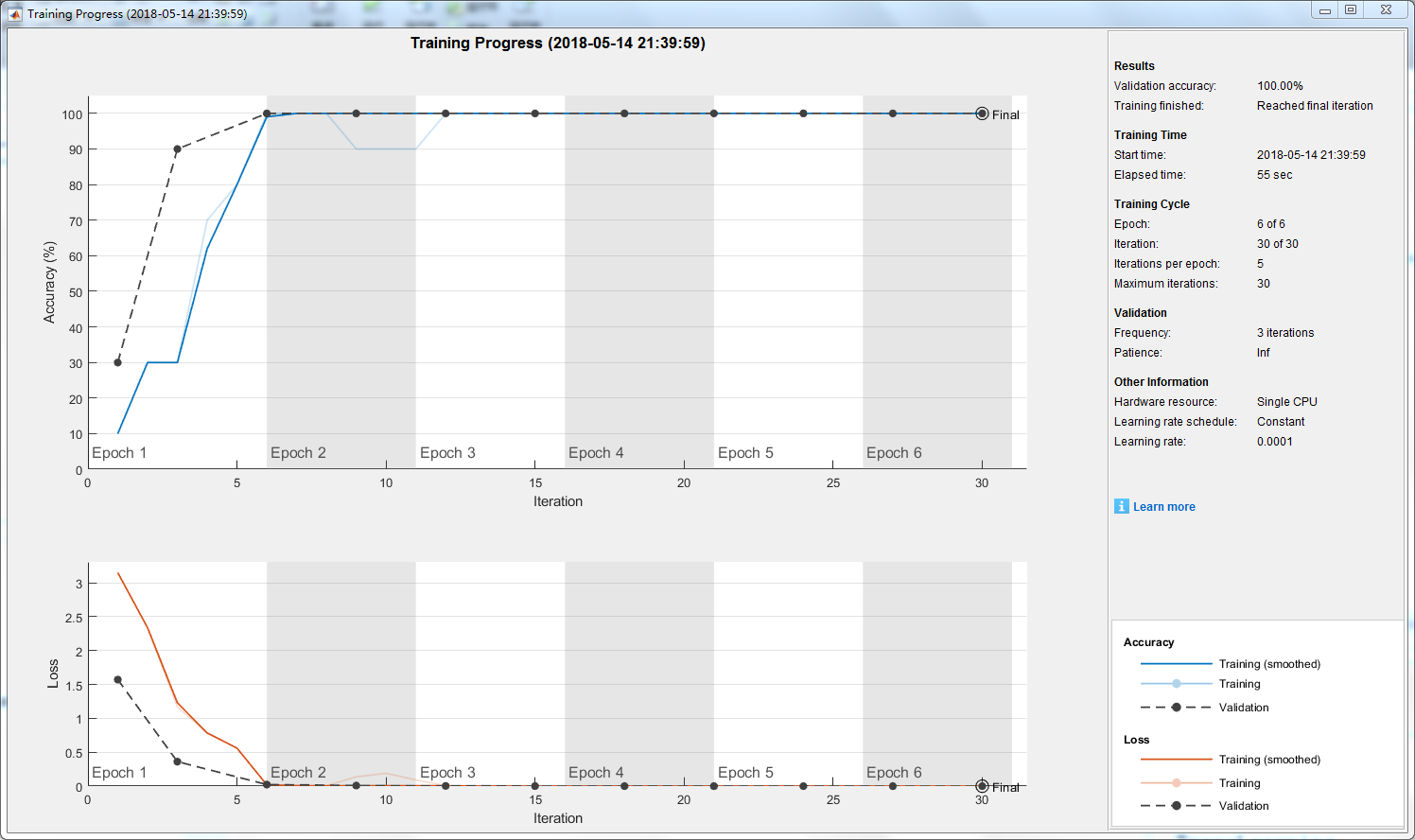The image size is (1415, 840).
Task: Select the 90% validation point in the accuracy plot
Action: [x=177, y=149]
